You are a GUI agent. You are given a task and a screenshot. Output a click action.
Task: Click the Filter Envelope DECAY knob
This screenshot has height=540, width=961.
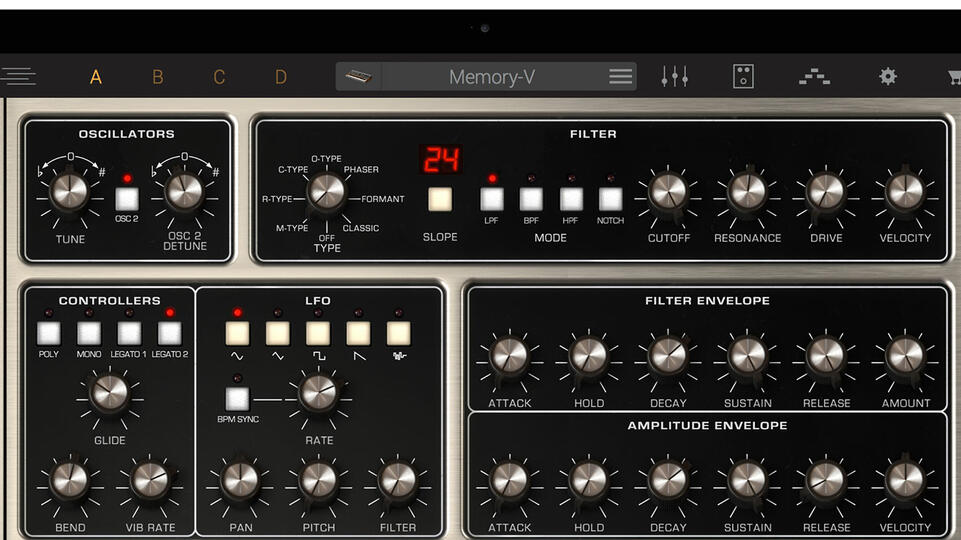point(668,356)
